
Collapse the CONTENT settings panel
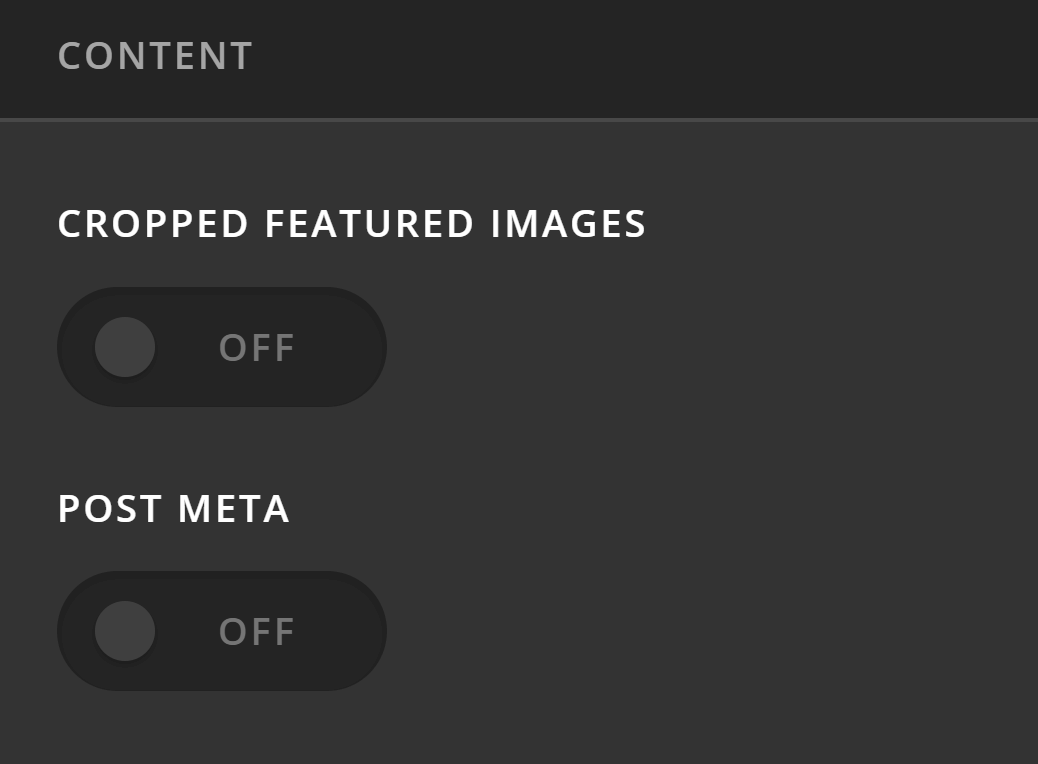click(x=155, y=56)
